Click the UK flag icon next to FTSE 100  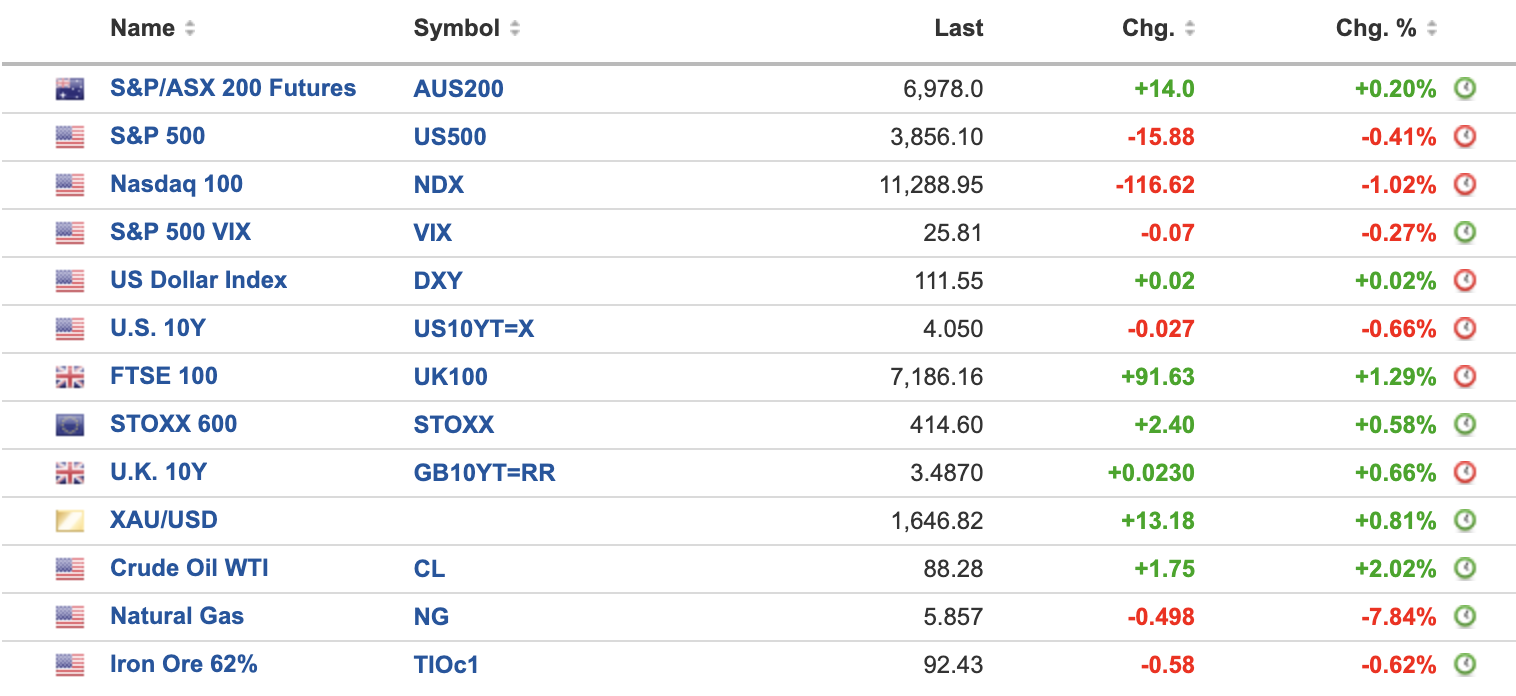pos(69,377)
